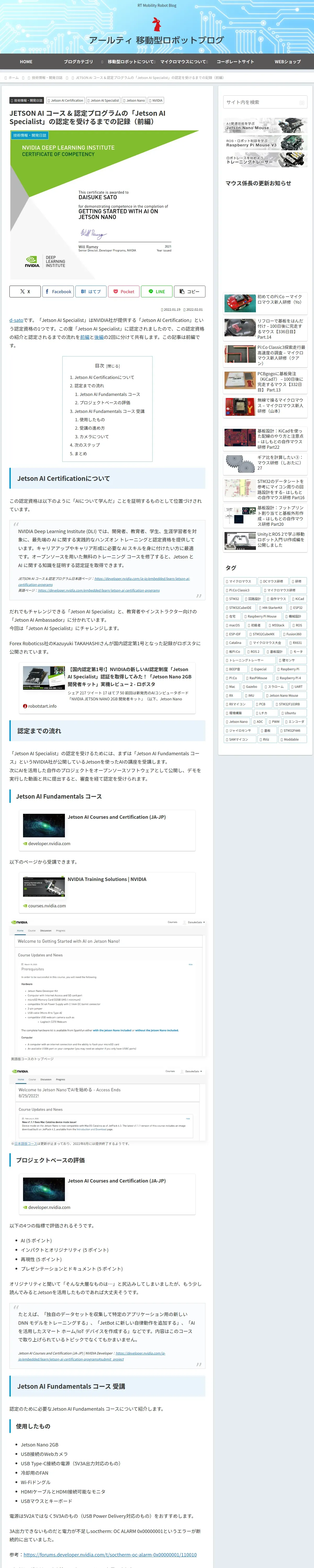This screenshot has width=314, height=1568.
Task: Open the Raspberry Pi Mouse V3 banner
Action: click(265, 142)
